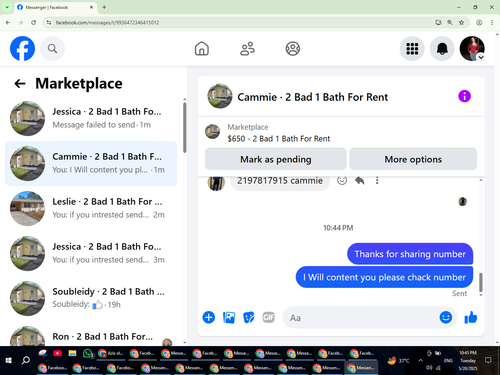This screenshot has width=500, height=375.
Task: Open the Friends icon in the top bar
Action: 247,49
